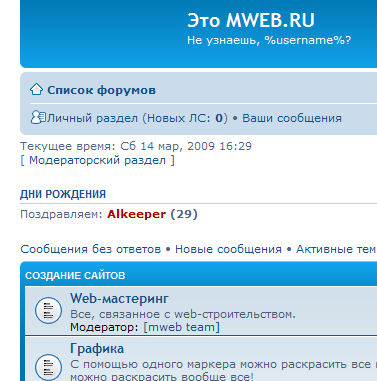Click the Графика forum status icon
Screen dimensions: 377x381
[48, 367]
